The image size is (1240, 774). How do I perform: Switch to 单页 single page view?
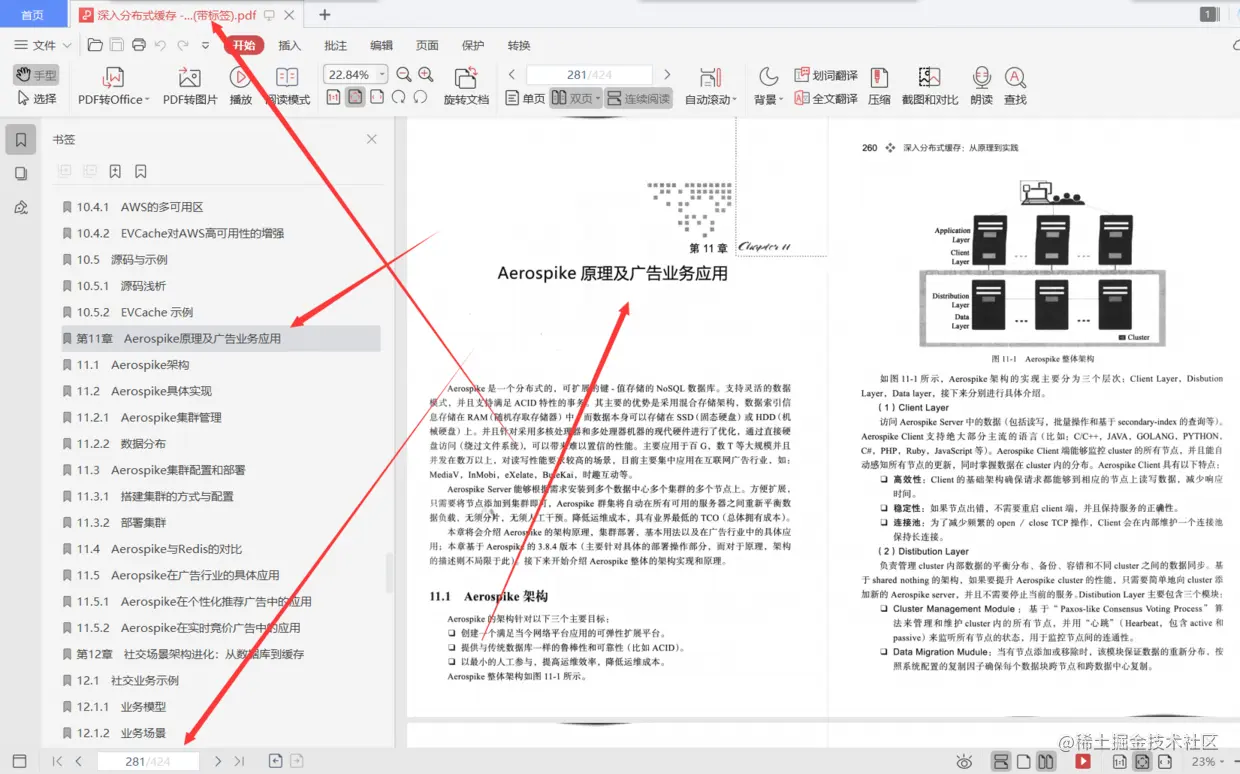coord(525,98)
